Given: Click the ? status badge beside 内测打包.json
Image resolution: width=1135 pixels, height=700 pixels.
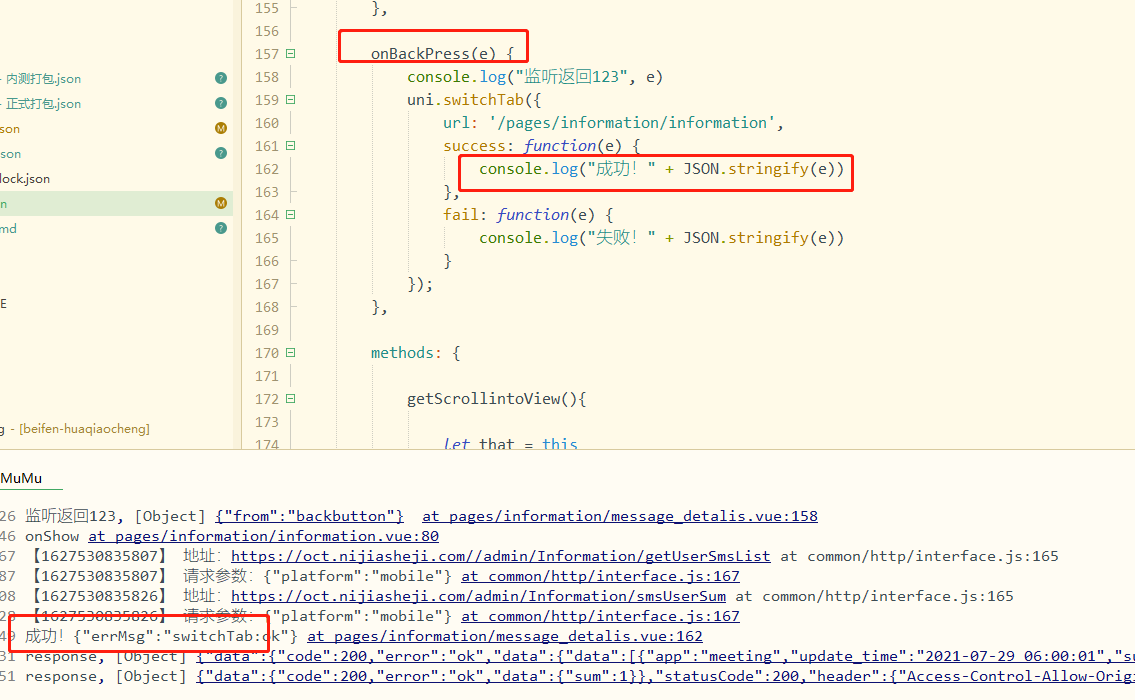Looking at the screenshot, I should (221, 78).
